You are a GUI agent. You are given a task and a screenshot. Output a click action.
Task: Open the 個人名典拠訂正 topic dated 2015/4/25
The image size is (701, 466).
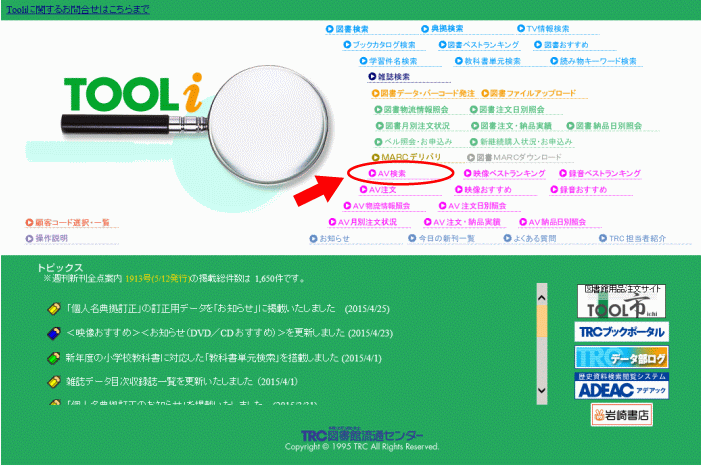pos(228,309)
